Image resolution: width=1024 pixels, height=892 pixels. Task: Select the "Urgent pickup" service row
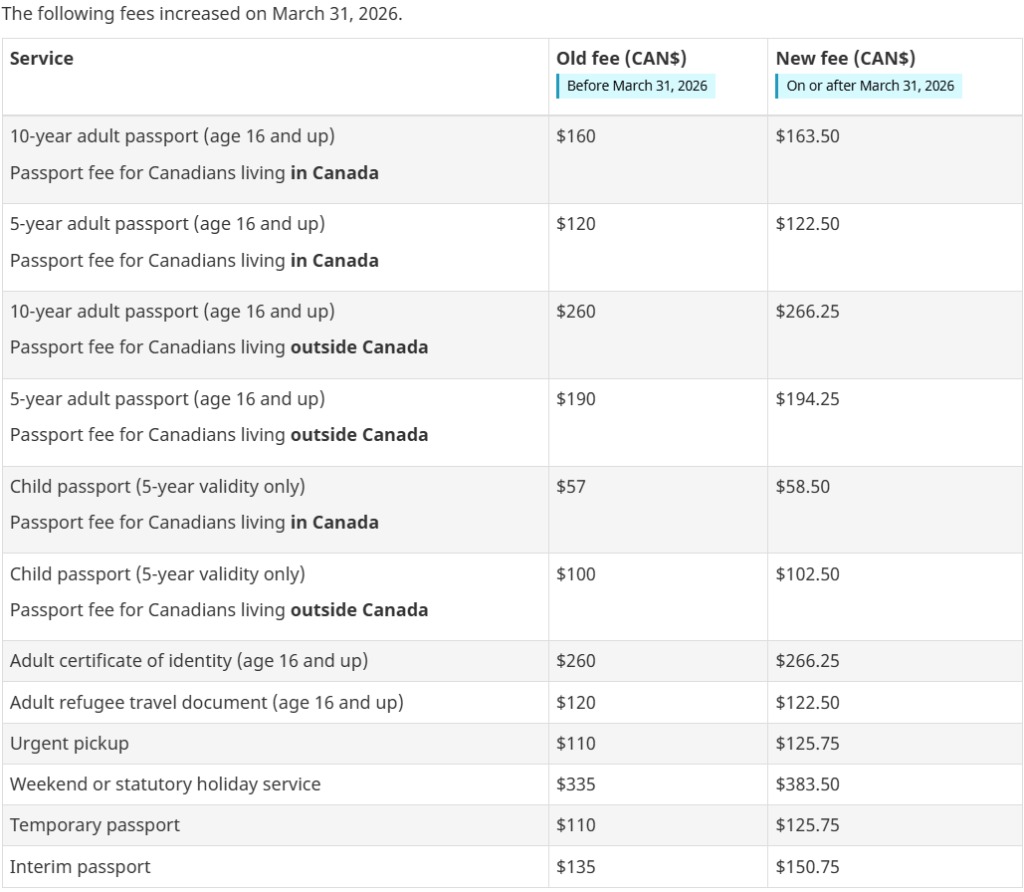[69, 744]
